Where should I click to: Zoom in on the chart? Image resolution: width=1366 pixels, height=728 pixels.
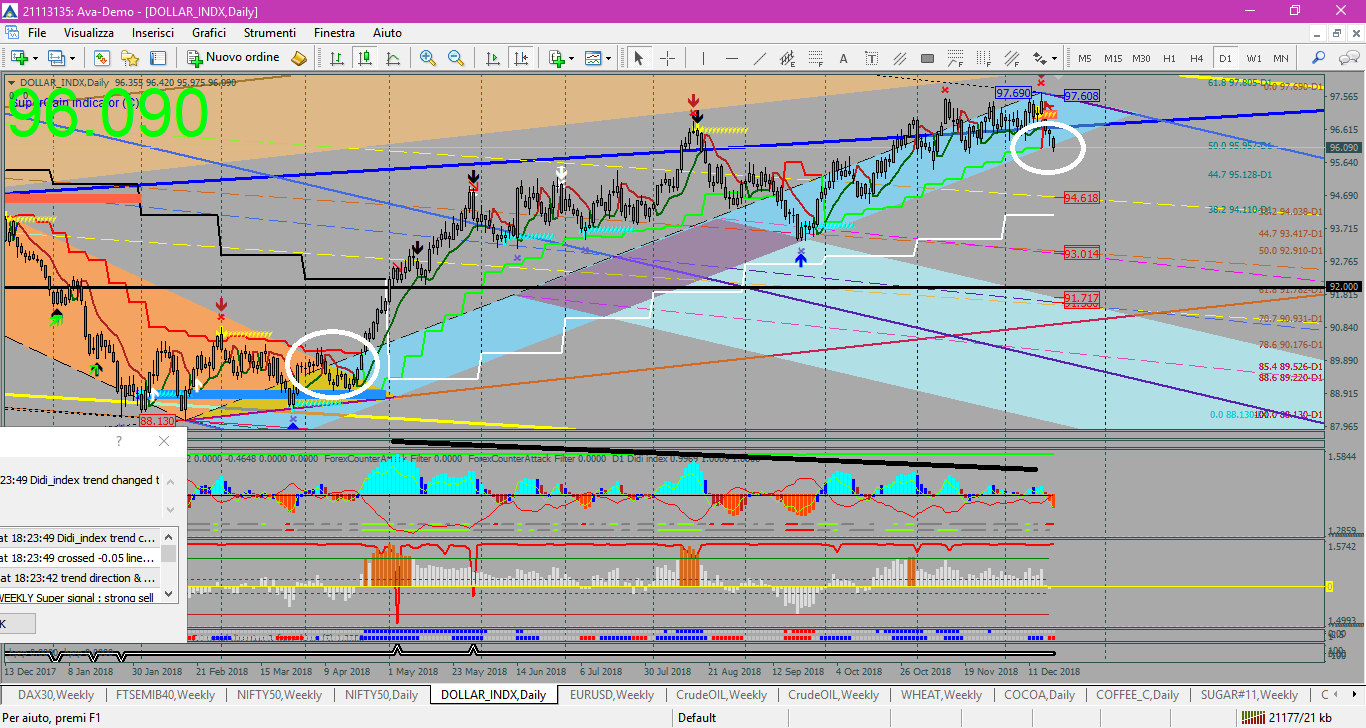428,58
